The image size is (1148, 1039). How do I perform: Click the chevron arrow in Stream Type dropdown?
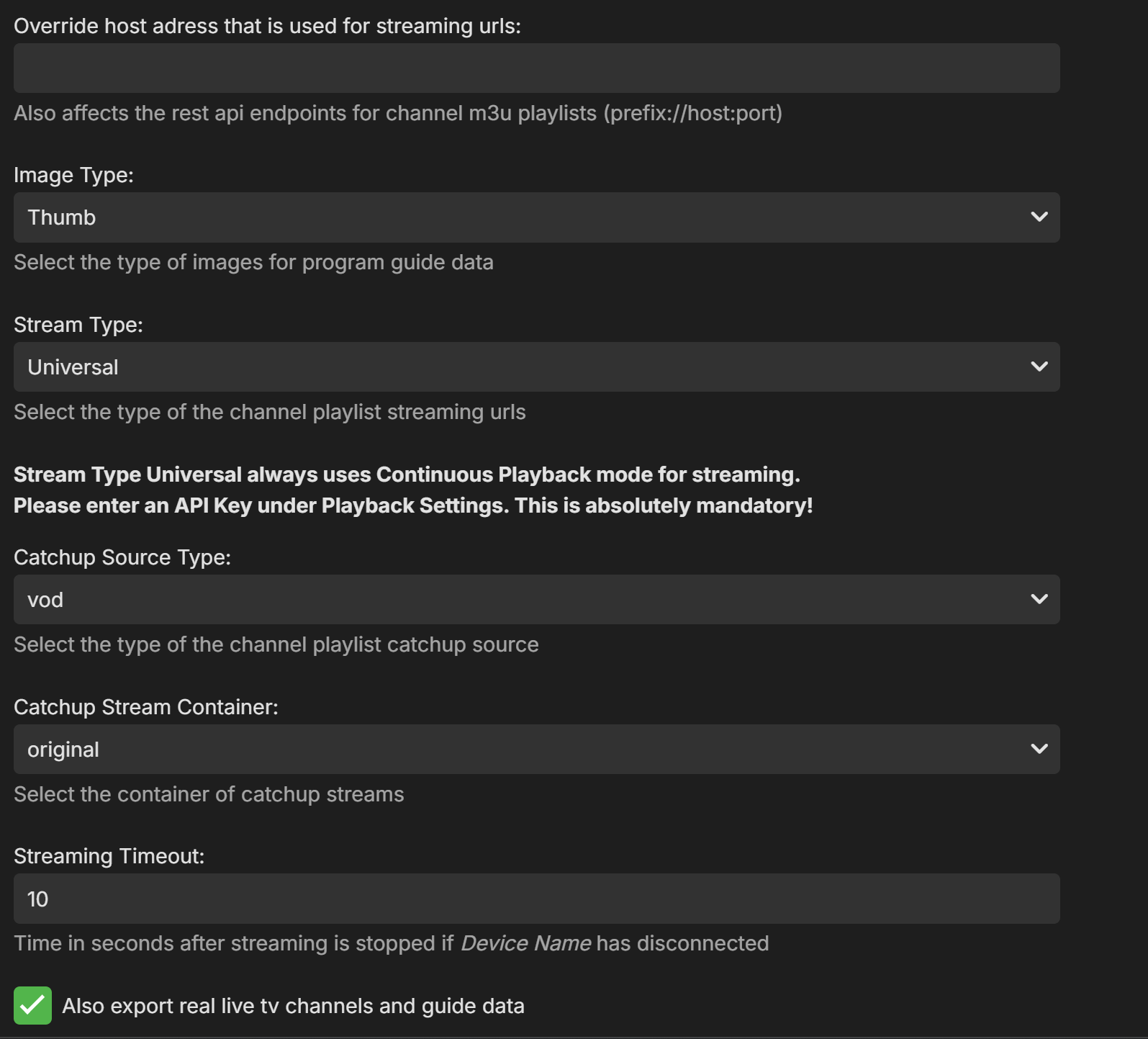pos(1039,366)
